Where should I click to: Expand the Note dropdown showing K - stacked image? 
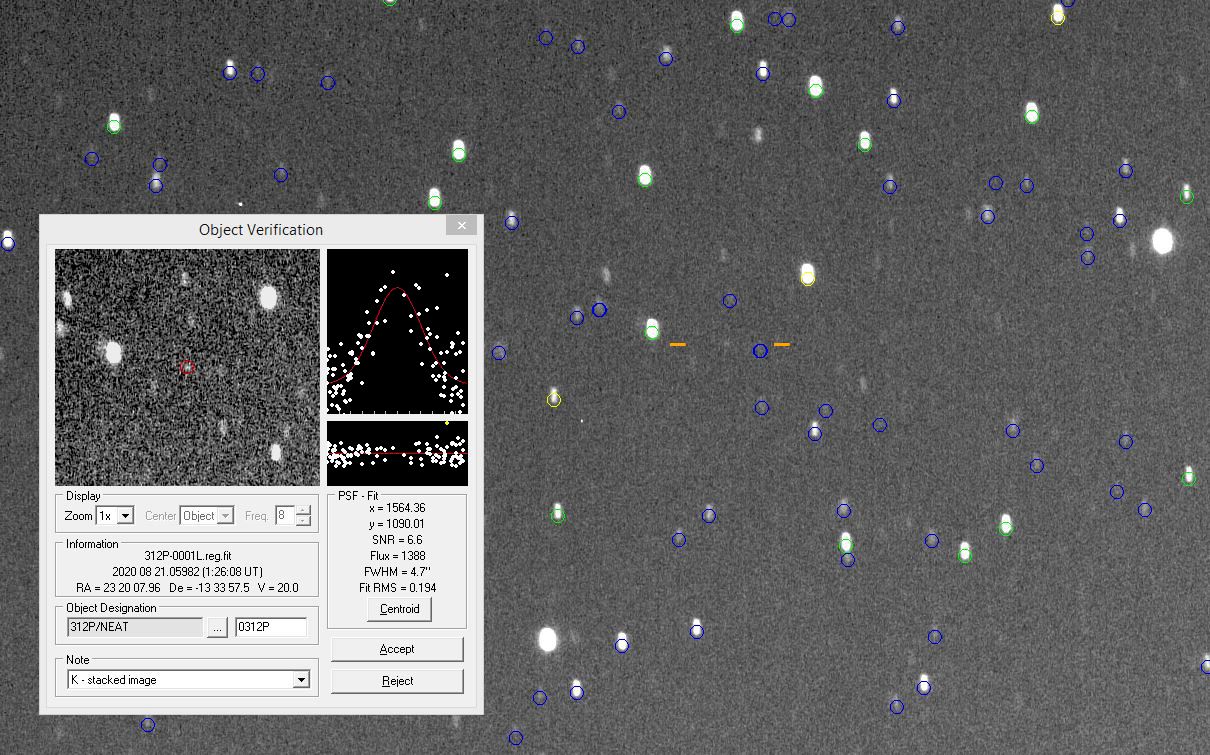click(301, 680)
